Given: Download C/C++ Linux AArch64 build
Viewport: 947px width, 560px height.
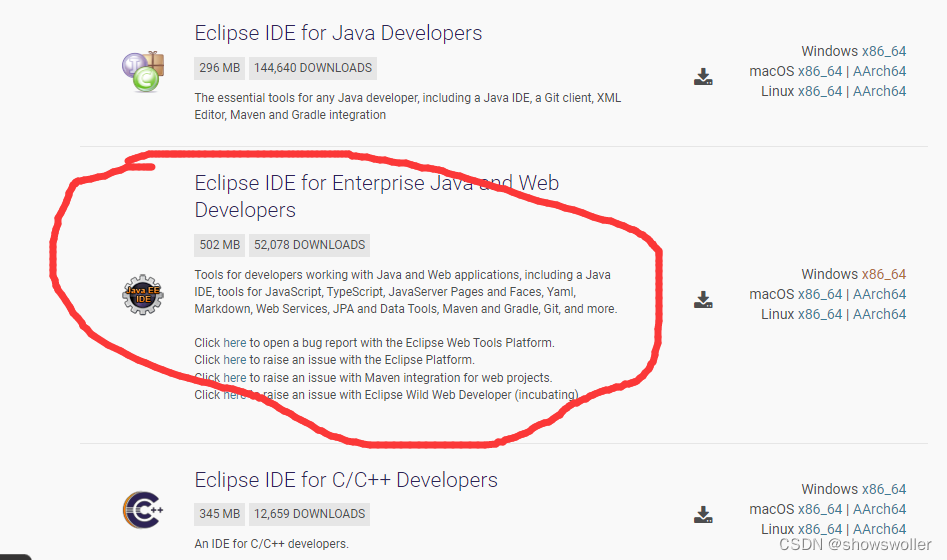Looking at the screenshot, I should coord(879,529).
